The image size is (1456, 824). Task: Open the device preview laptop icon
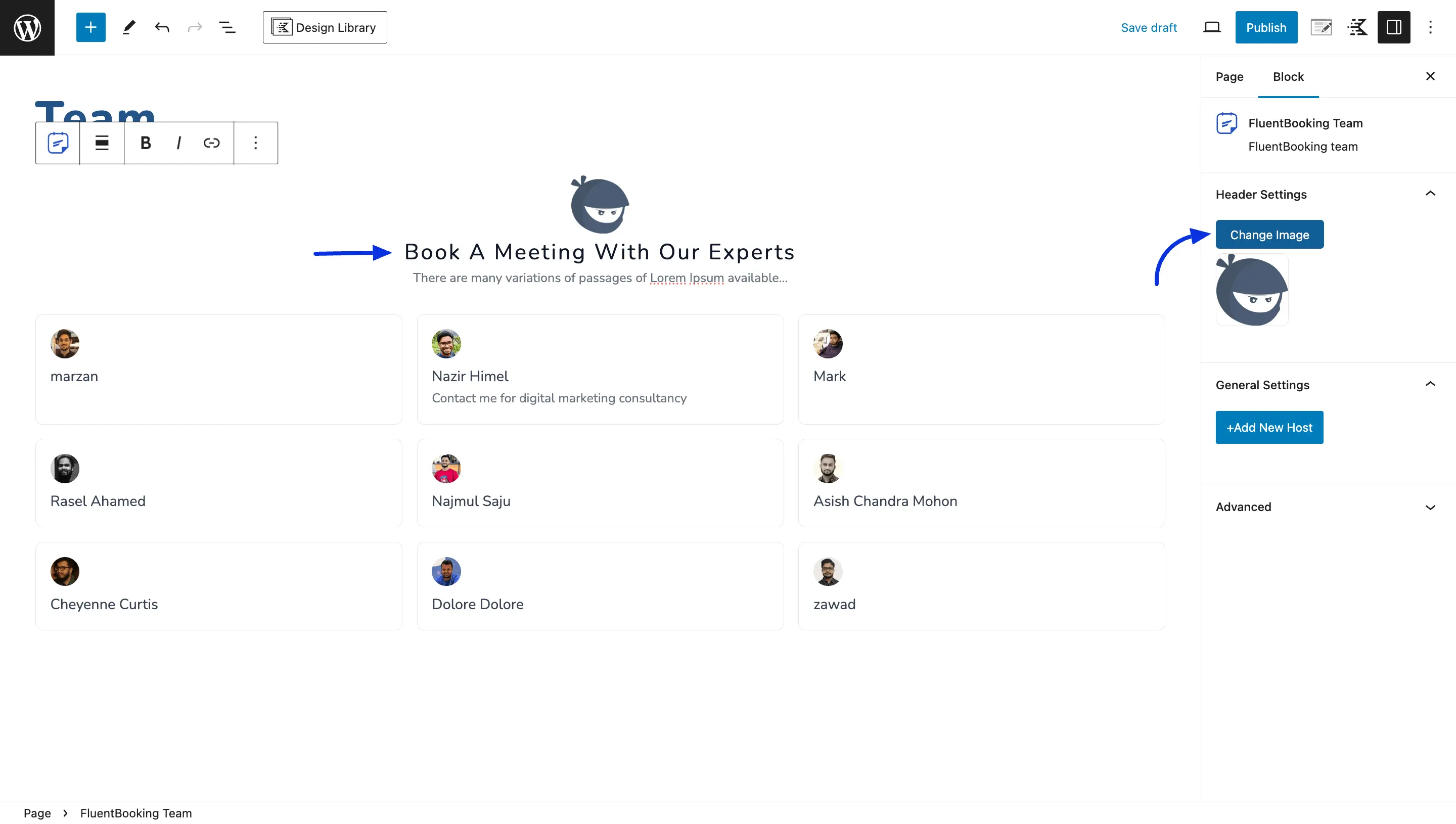(1211, 27)
